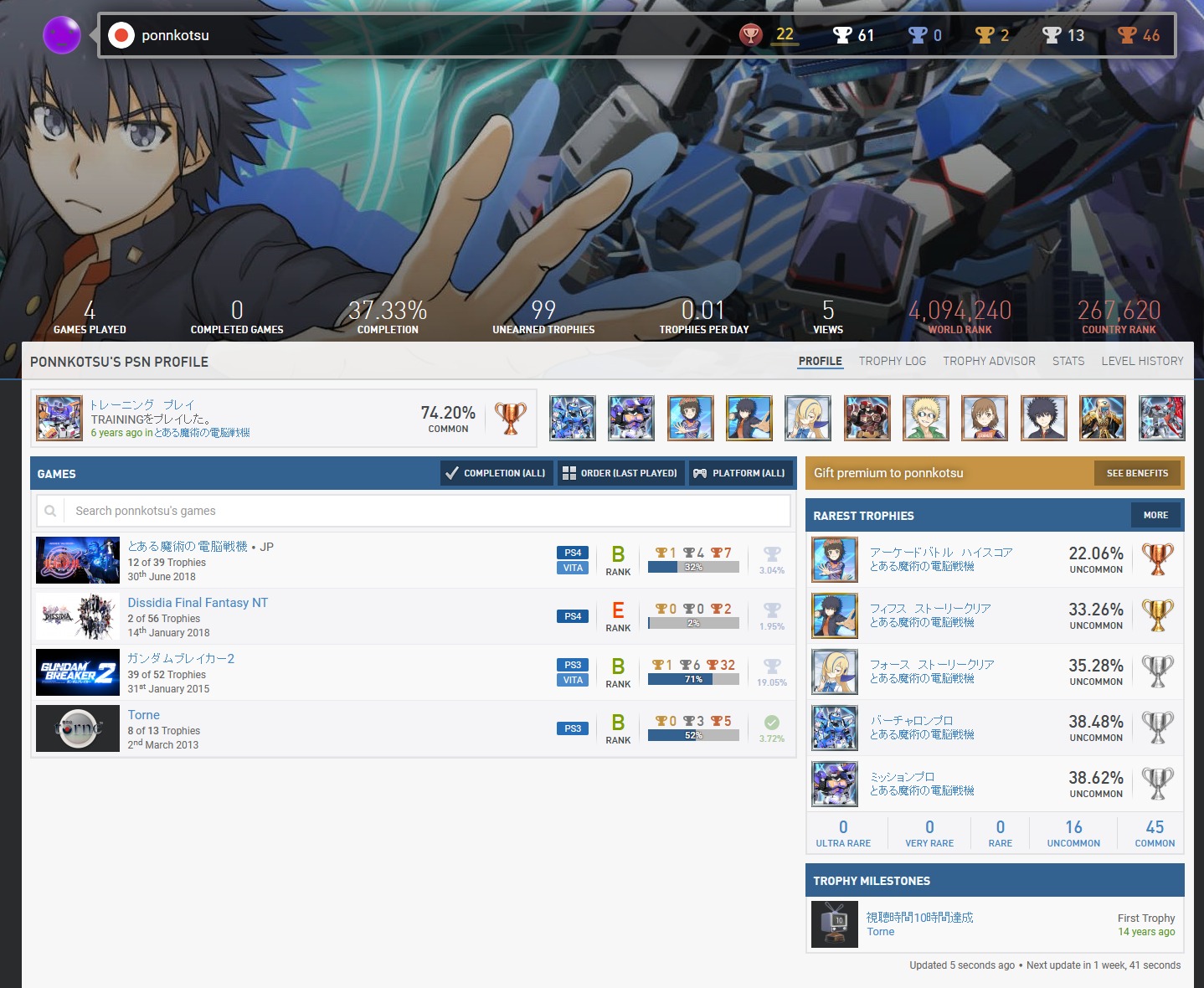Open the Level History tab

pyautogui.click(x=1143, y=362)
